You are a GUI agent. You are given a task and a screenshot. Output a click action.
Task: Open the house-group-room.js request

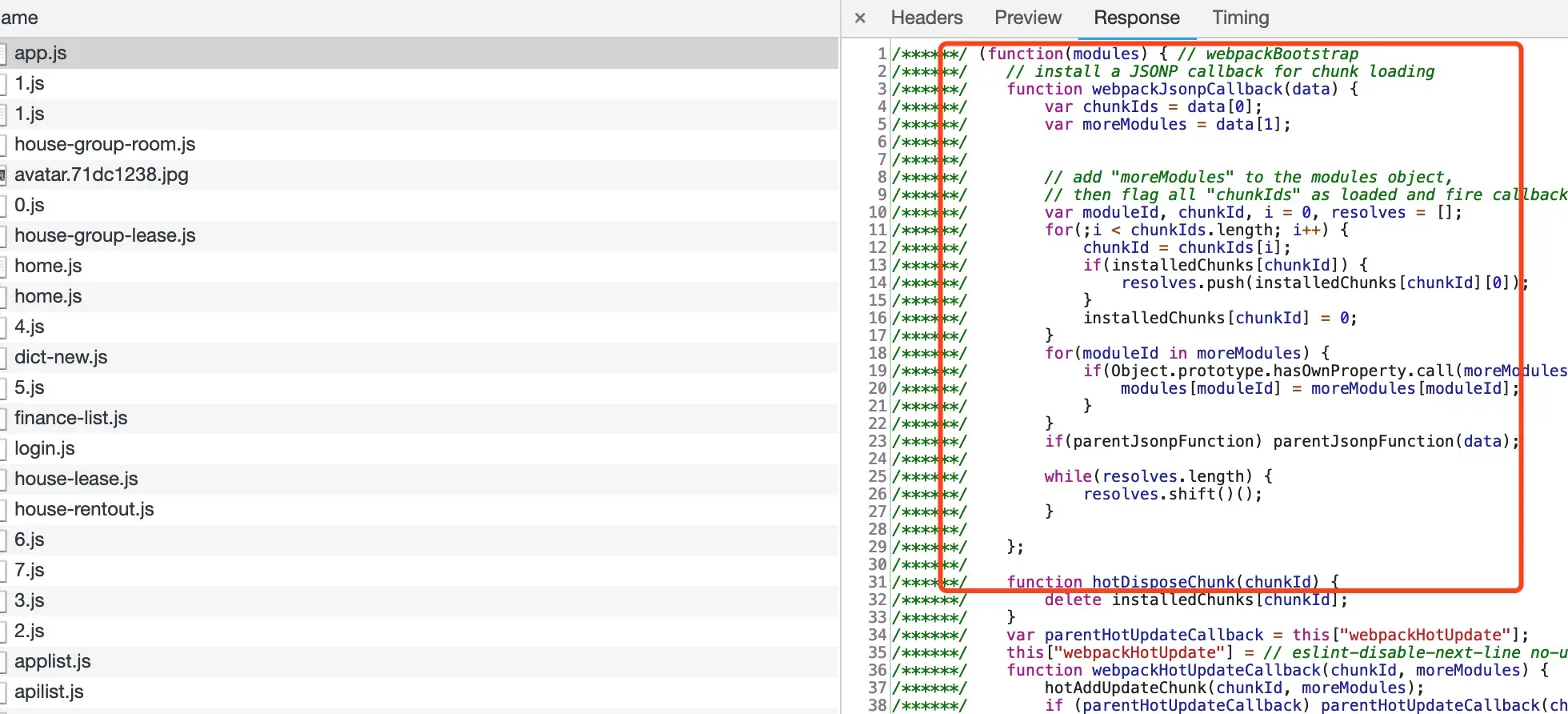click(x=419, y=144)
